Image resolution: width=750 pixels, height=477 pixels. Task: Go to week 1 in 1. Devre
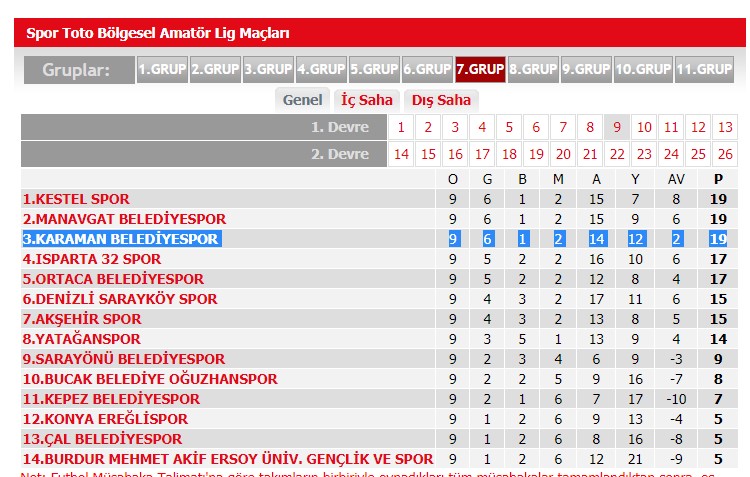pyautogui.click(x=401, y=127)
